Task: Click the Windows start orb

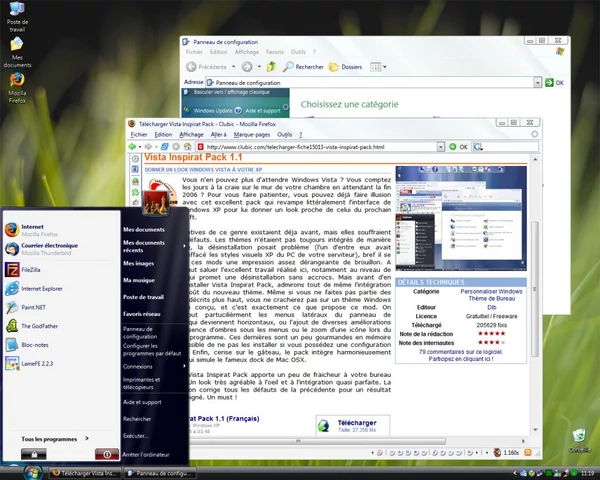Action: [33, 472]
